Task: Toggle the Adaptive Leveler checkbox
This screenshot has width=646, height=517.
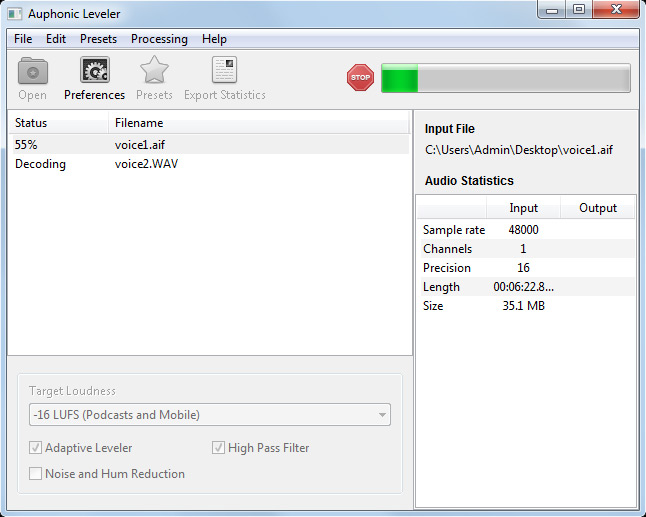Action: [x=36, y=448]
